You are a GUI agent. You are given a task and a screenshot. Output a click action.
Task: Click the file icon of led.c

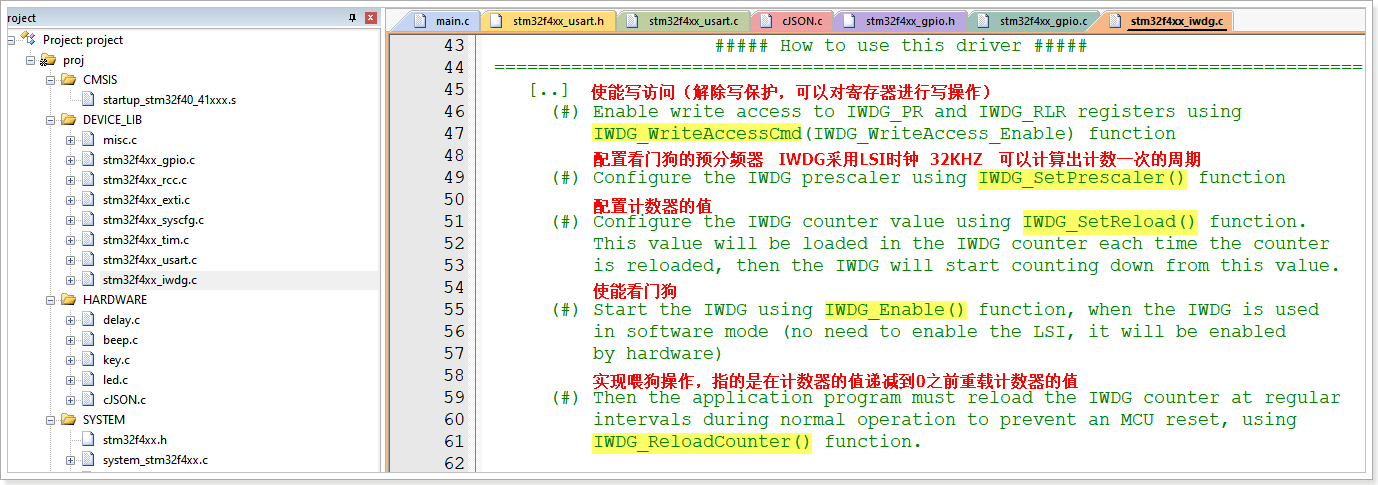(88, 380)
